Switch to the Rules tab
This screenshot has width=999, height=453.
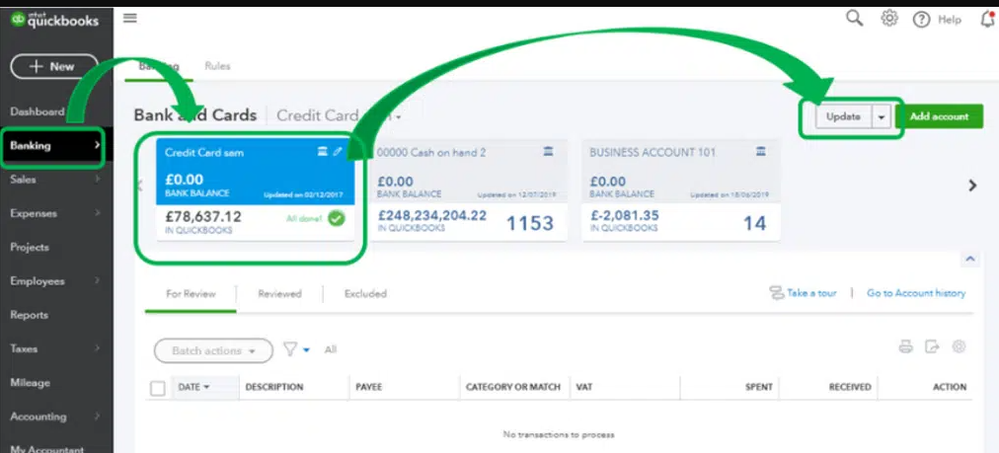(x=217, y=66)
